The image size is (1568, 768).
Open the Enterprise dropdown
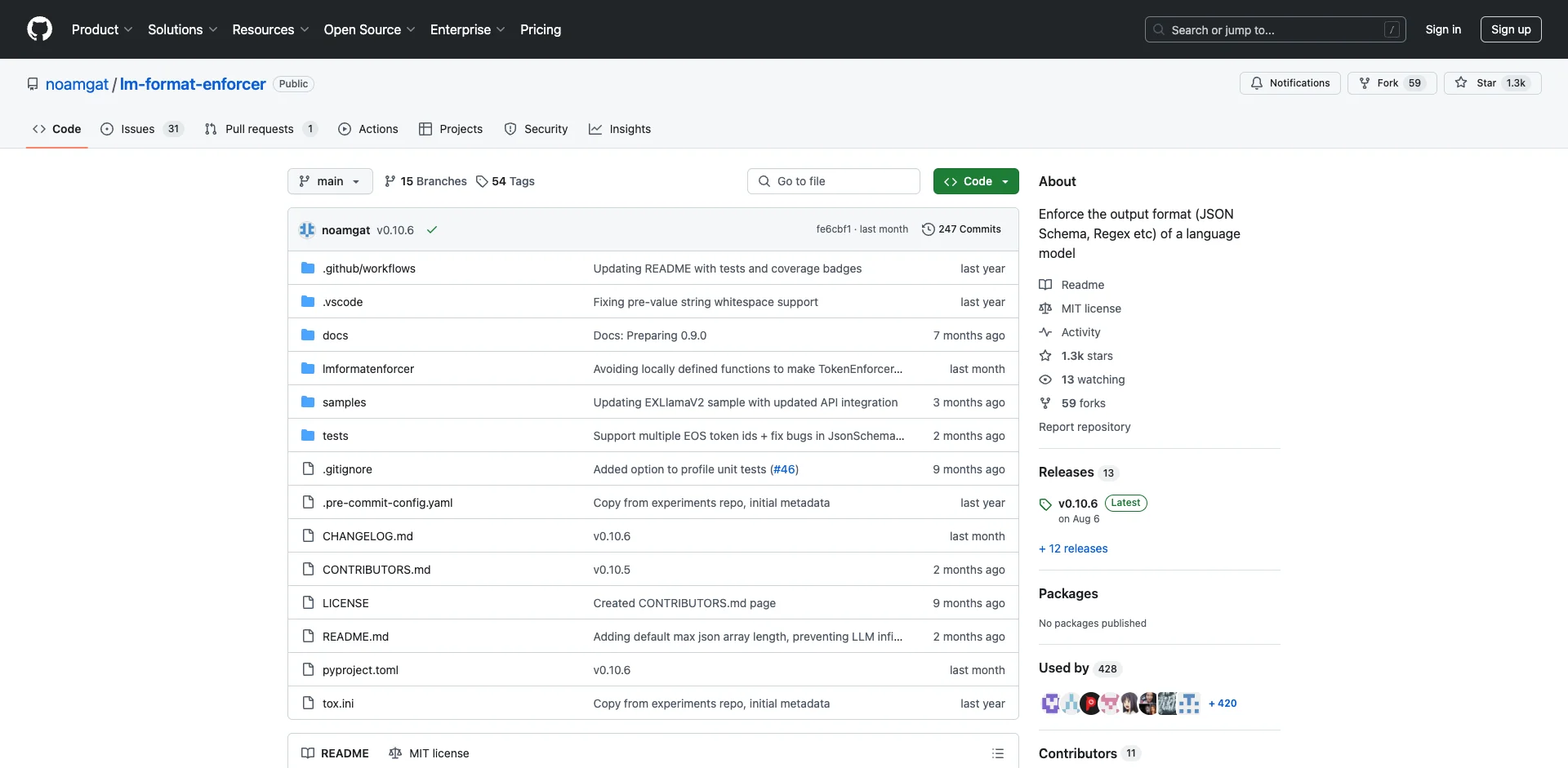[467, 29]
